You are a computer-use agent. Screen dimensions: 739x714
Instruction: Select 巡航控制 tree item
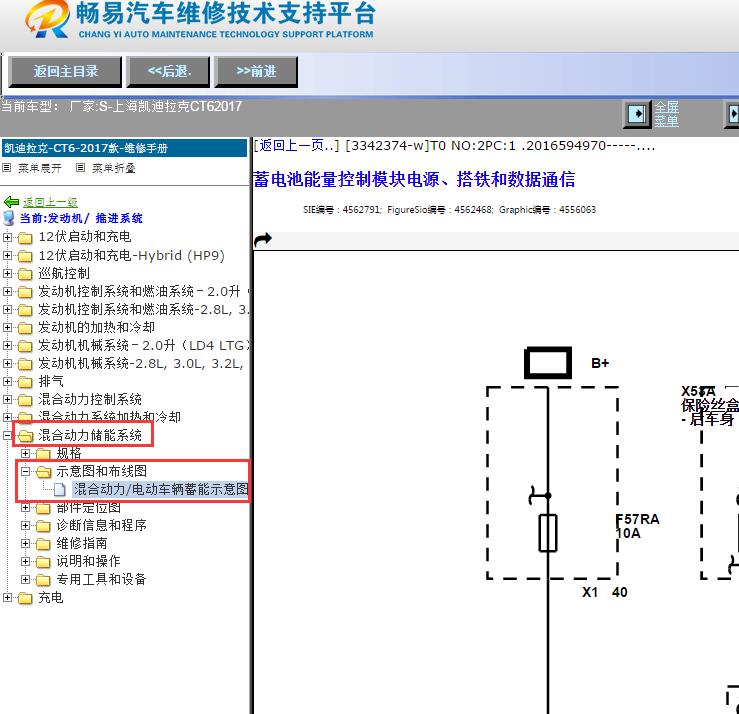[x=64, y=273]
